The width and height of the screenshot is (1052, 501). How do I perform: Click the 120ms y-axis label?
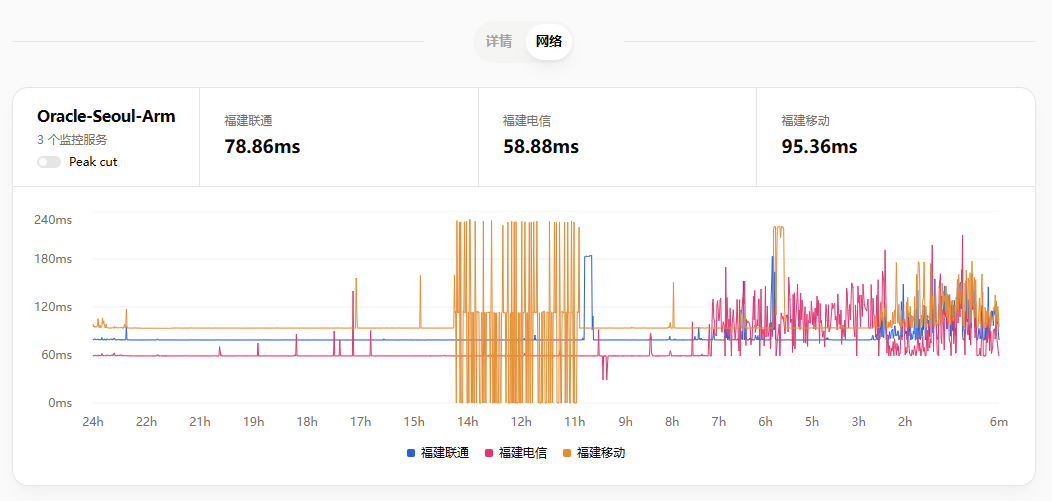coord(53,307)
